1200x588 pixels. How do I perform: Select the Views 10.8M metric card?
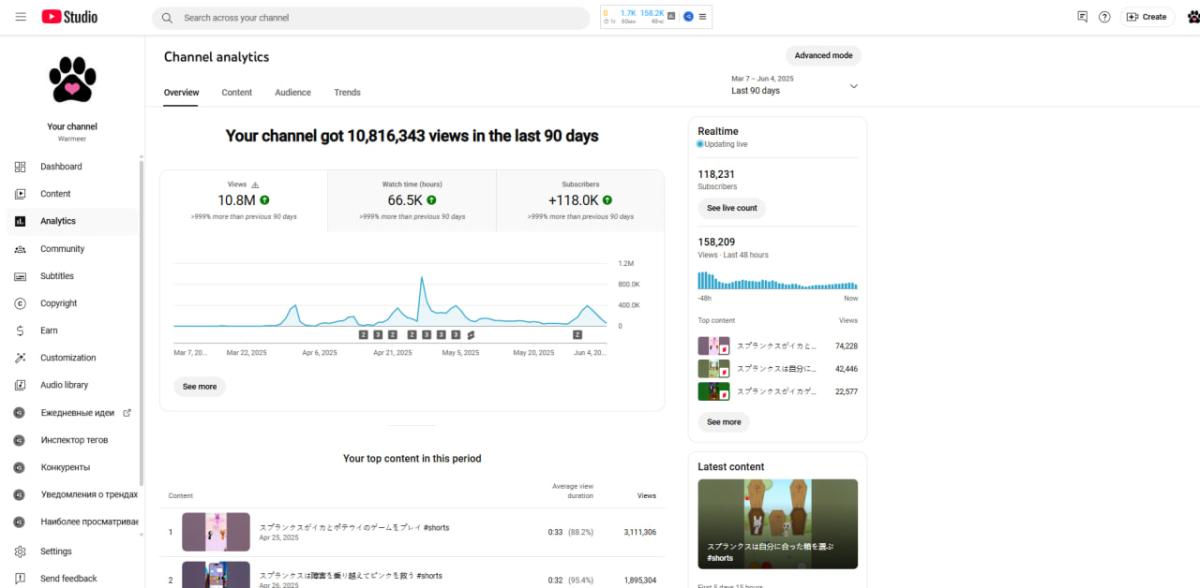pos(244,200)
